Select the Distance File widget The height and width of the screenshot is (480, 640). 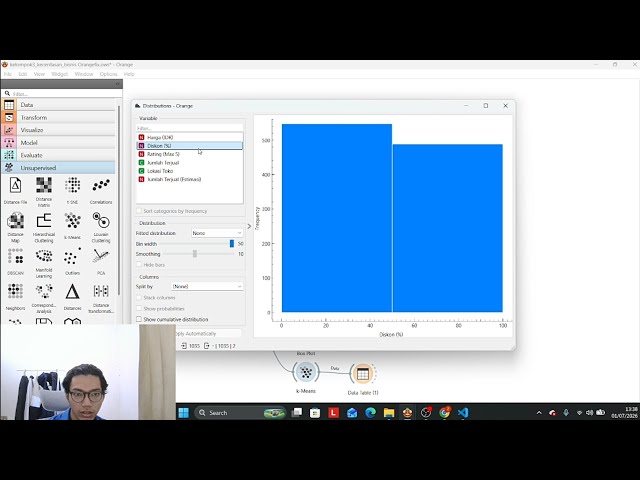(x=16, y=191)
